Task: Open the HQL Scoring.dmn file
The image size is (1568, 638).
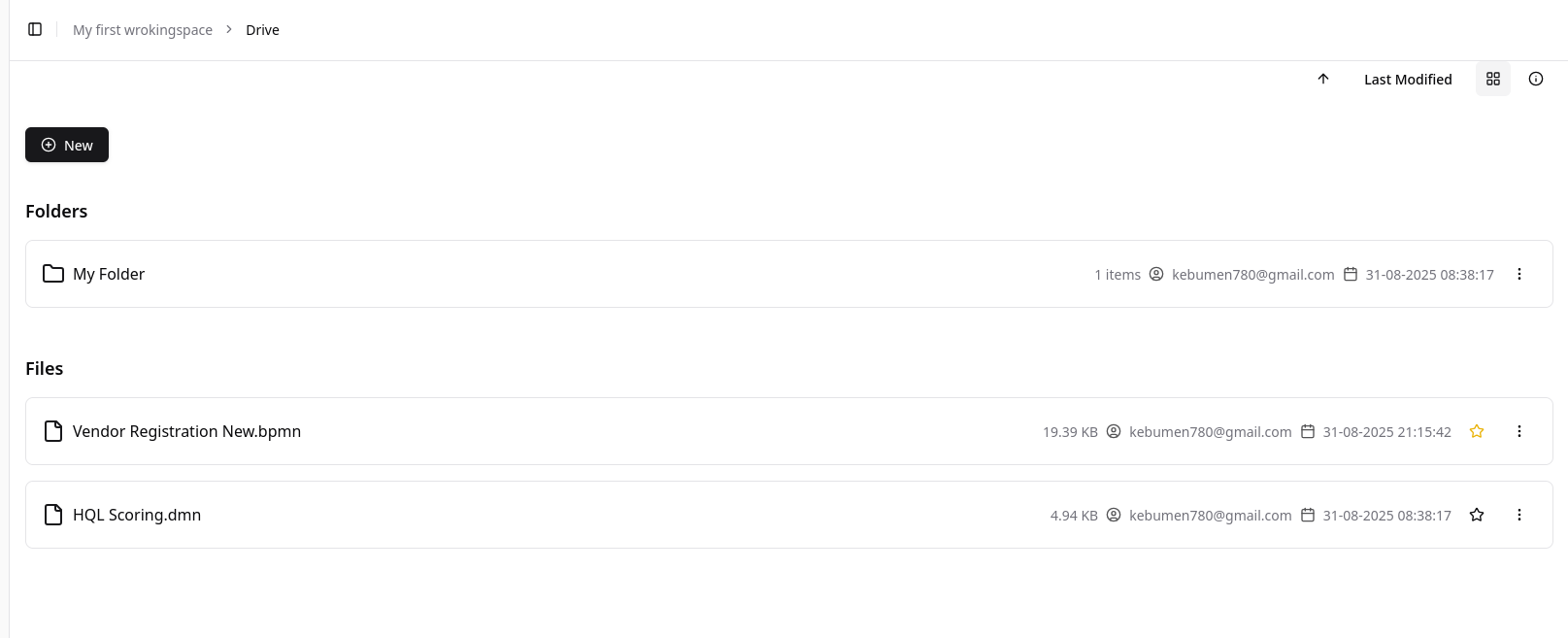Action: pyautogui.click(x=137, y=515)
